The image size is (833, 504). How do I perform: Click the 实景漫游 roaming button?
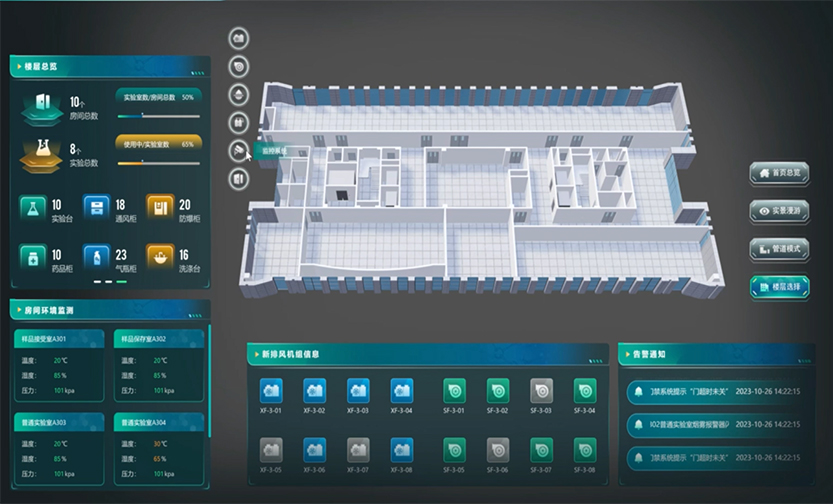pyautogui.click(x=780, y=210)
